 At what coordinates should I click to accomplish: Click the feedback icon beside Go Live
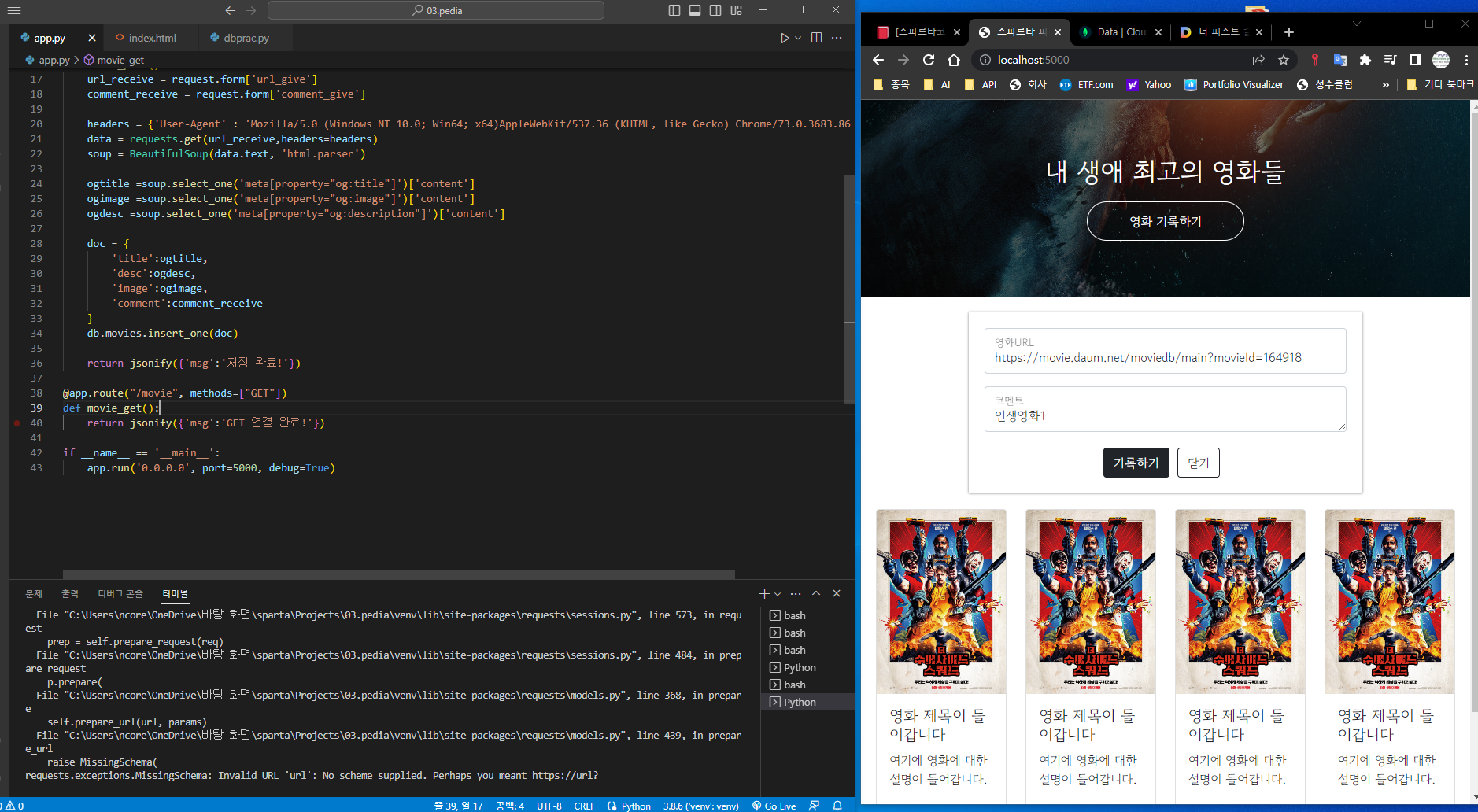pos(815,806)
